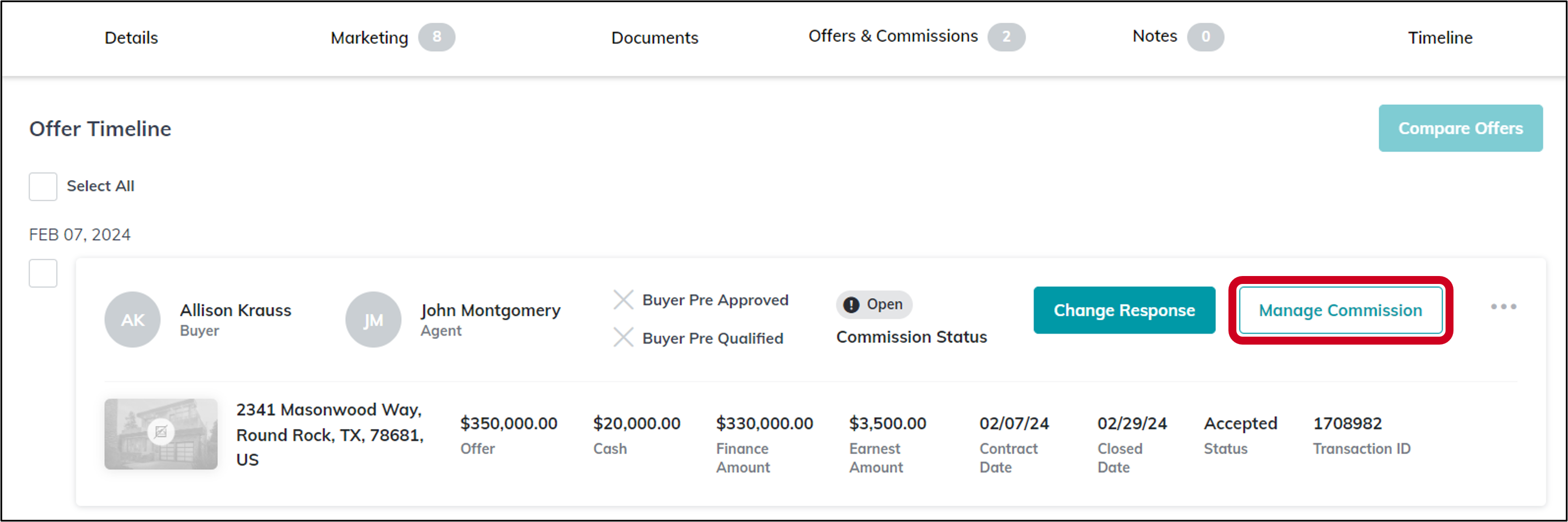This screenshot has height=522, width=1568.
Task: Click the Compare Offers button
Action: (1460, 128)
